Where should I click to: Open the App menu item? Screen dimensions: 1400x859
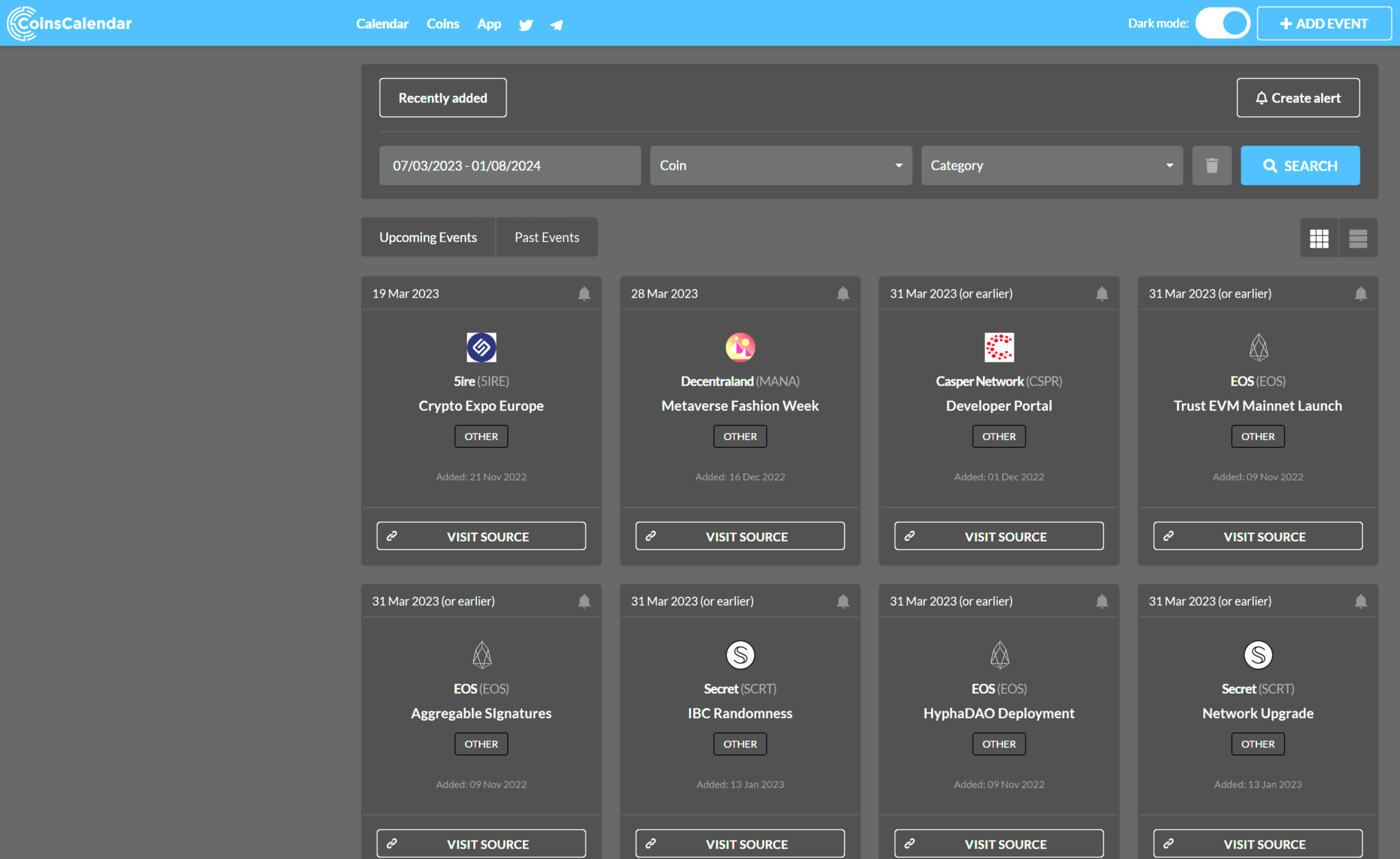[x=489, y=24]
